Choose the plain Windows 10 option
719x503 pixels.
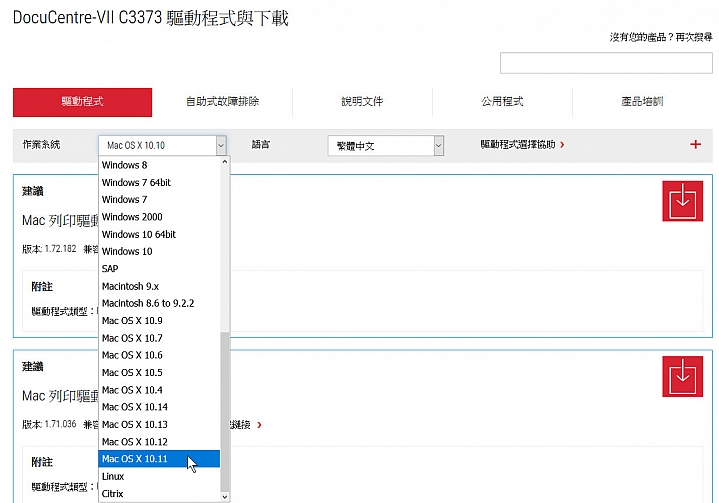[x=159, y=251]
